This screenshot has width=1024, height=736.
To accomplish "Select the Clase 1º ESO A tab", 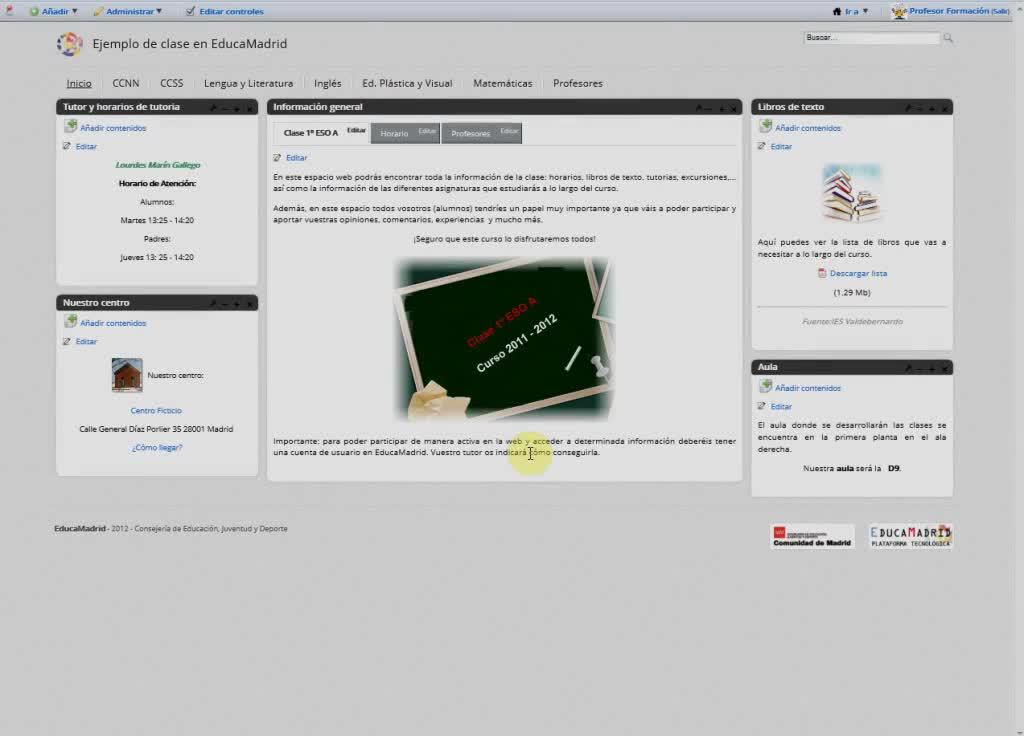I will (x=311, y=133).
